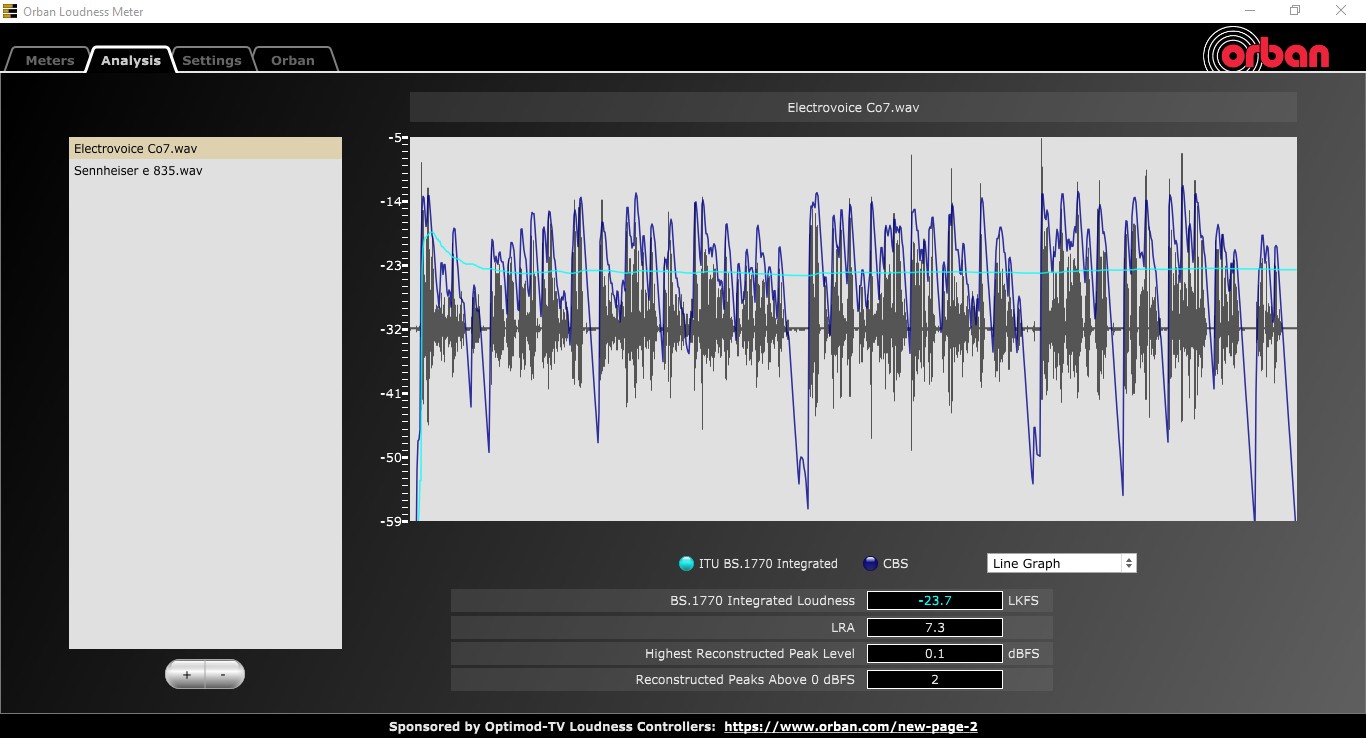The width and height of the screenshot is (1366, 738).
Task: Click Reconstructed Peaks Above 0 dBFS value
Action: click(x=934, y=679)
